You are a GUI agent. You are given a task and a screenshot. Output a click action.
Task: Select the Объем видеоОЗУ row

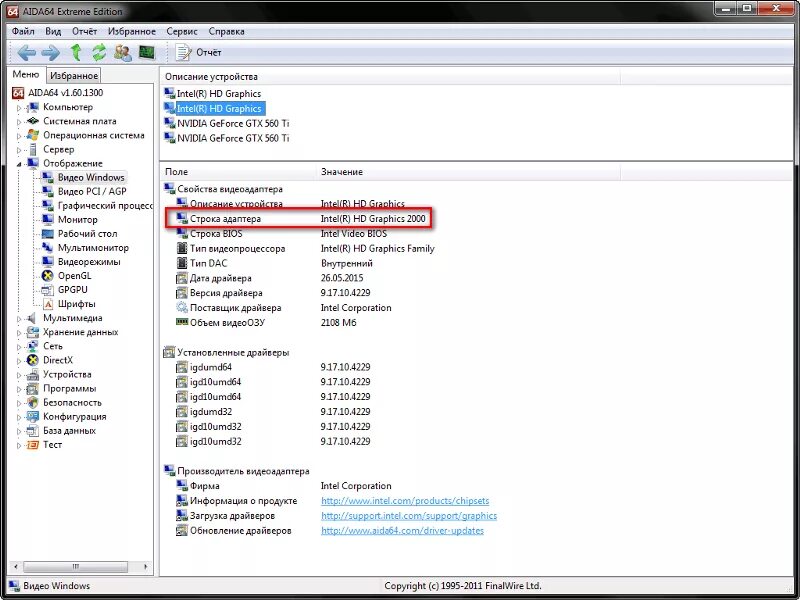[266, 323]
